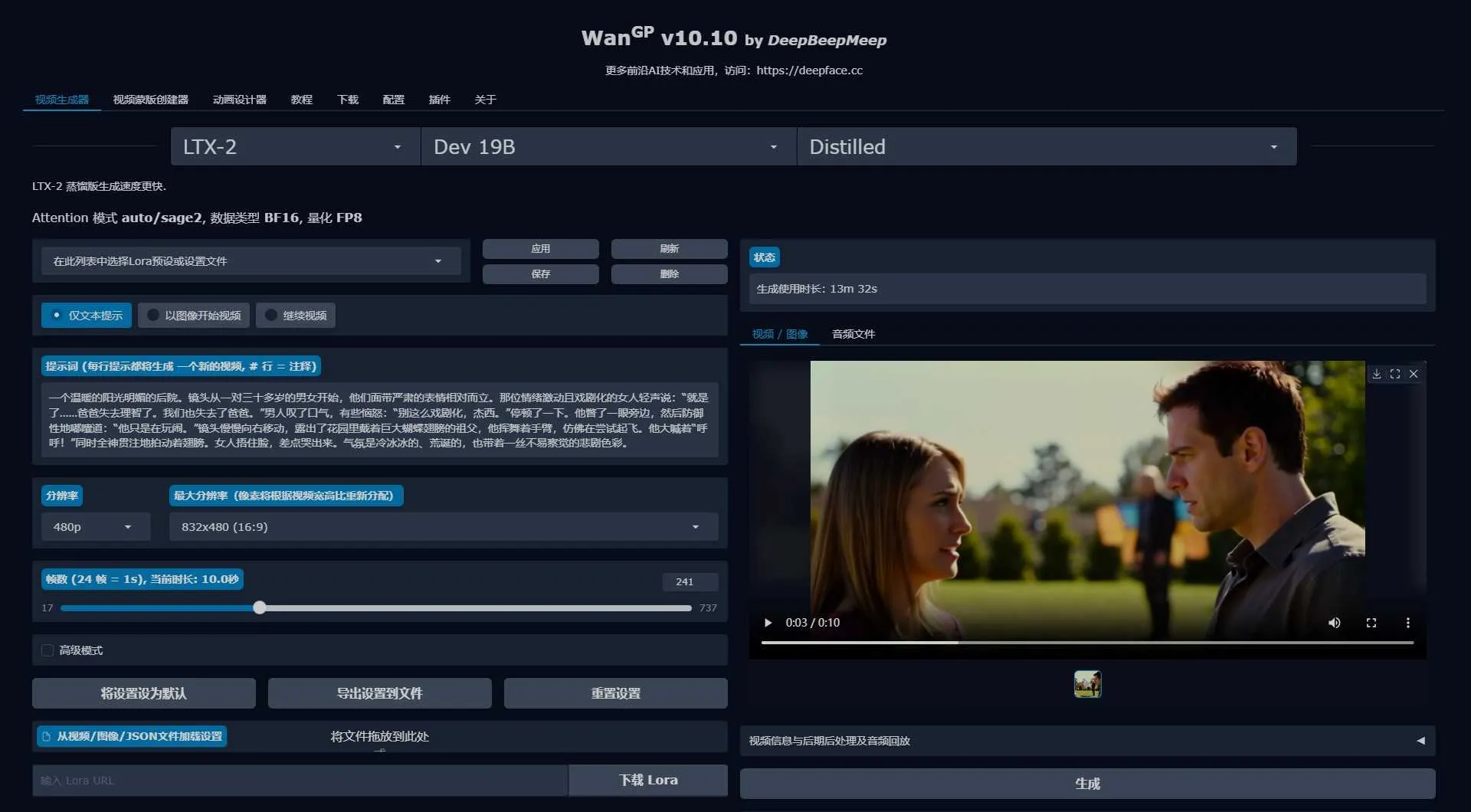Close the generated video preview
The width and height of the screenshot is (1471, 812).
(x=1414, y=374)
